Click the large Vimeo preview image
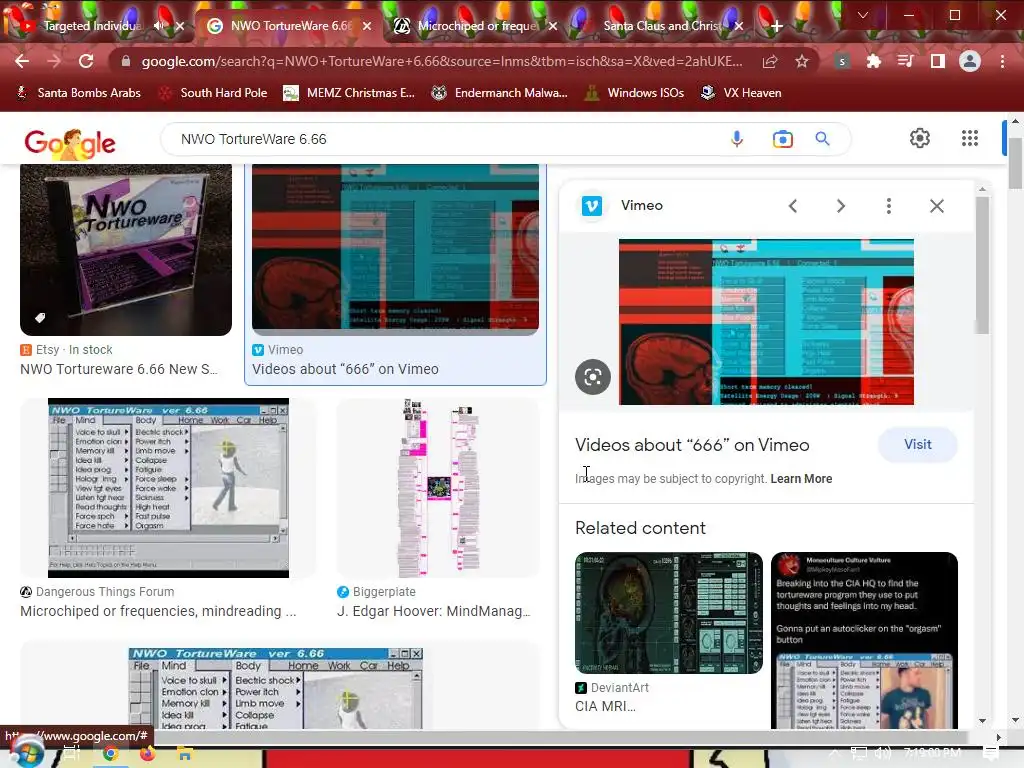This screenshot has width=1024, height=768. pos(766,322)
